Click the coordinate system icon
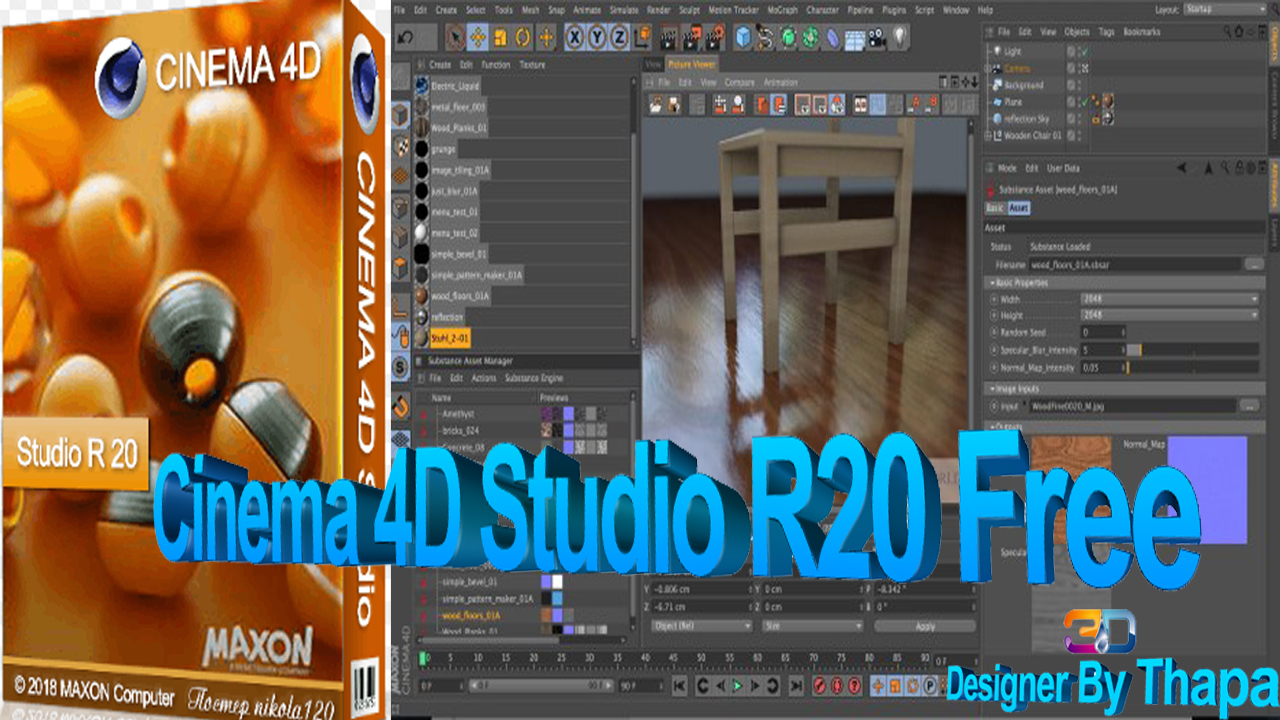 point(642,39)
